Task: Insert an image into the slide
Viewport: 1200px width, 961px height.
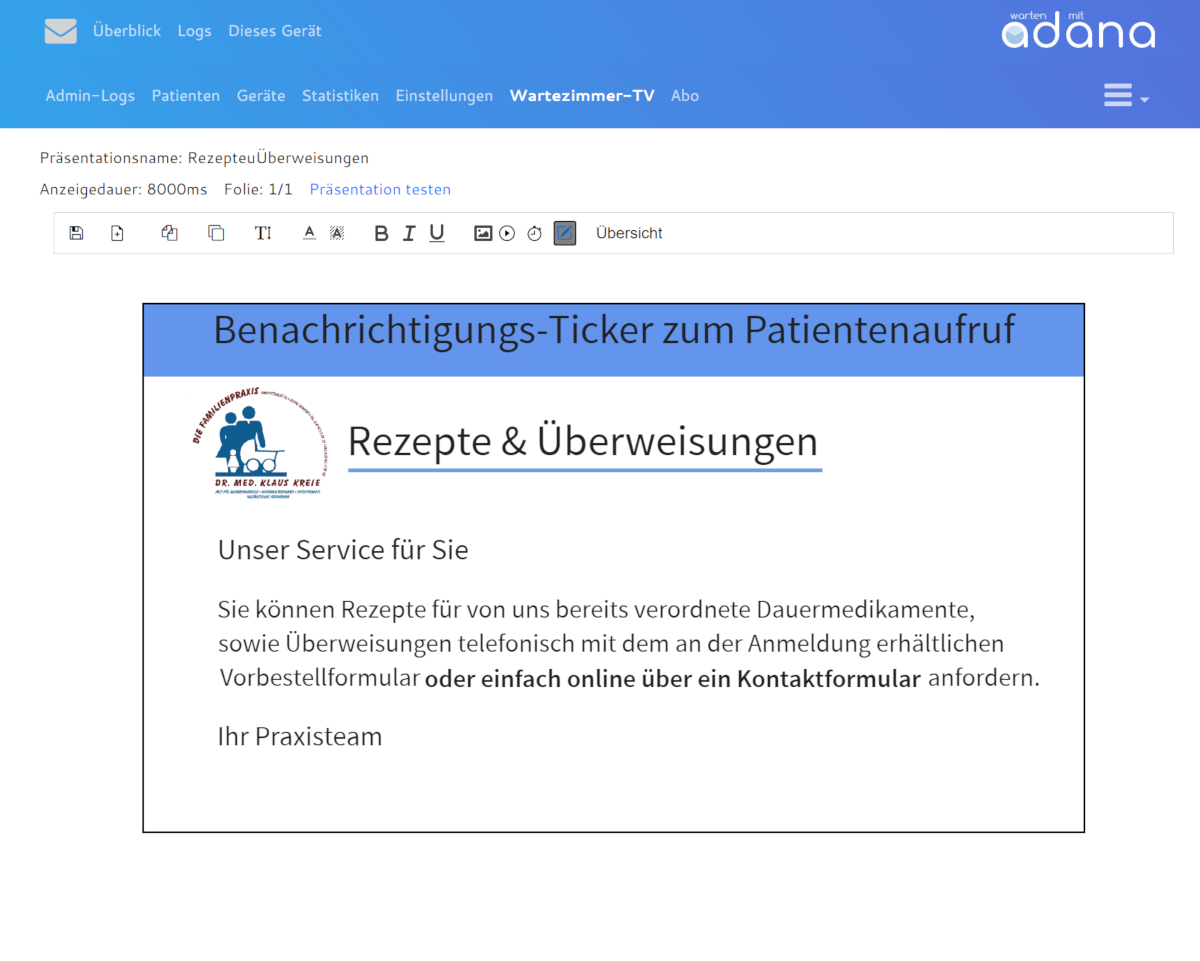Action: coord(482,232)
